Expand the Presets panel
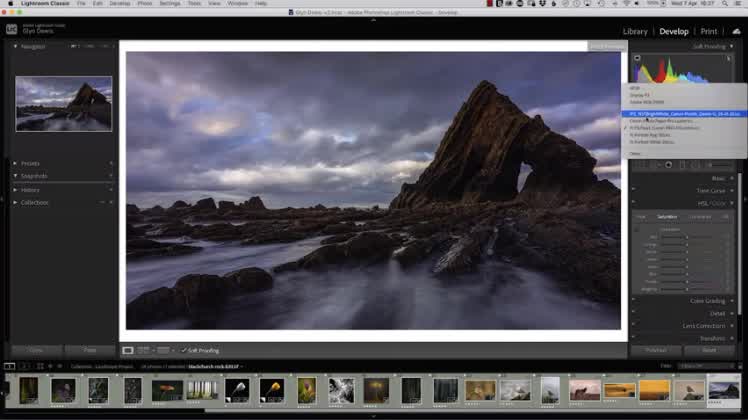748x420 pixels. [15, 163]
